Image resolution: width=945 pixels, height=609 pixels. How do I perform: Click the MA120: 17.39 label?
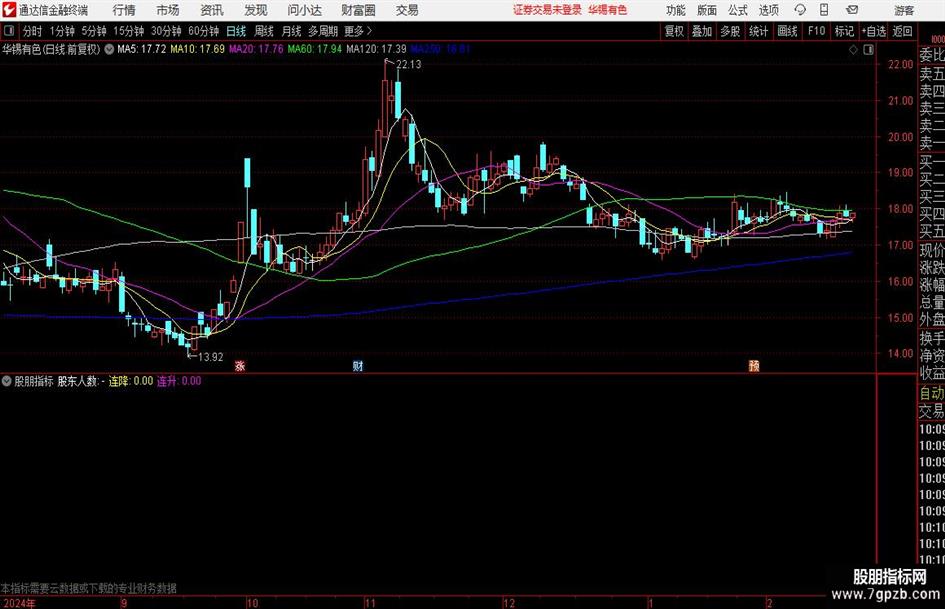coord(376,49)
